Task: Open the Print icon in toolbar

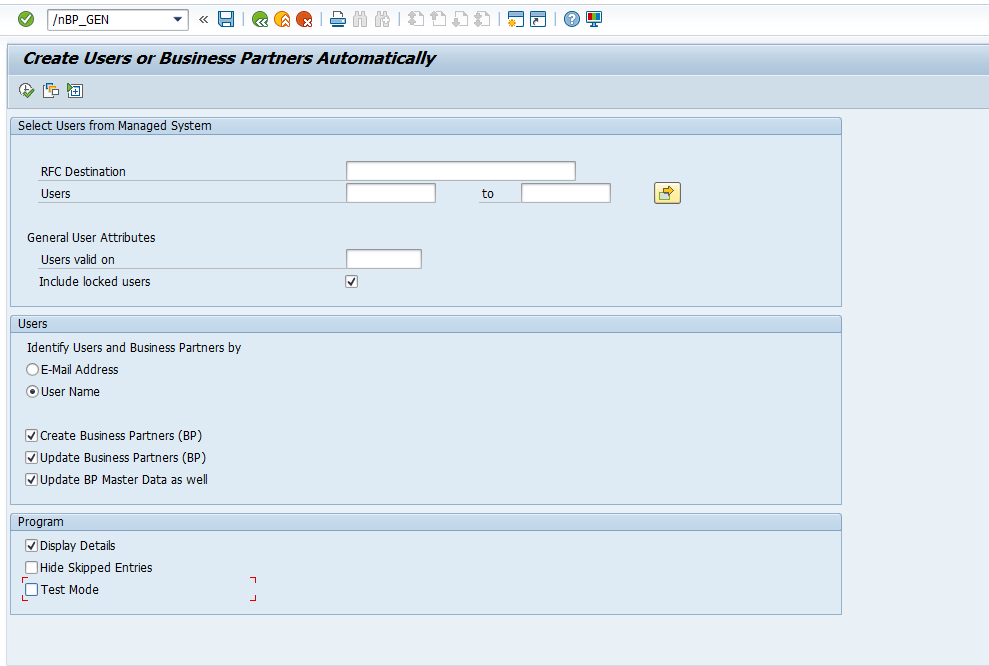Action: (x=338, y=20)
